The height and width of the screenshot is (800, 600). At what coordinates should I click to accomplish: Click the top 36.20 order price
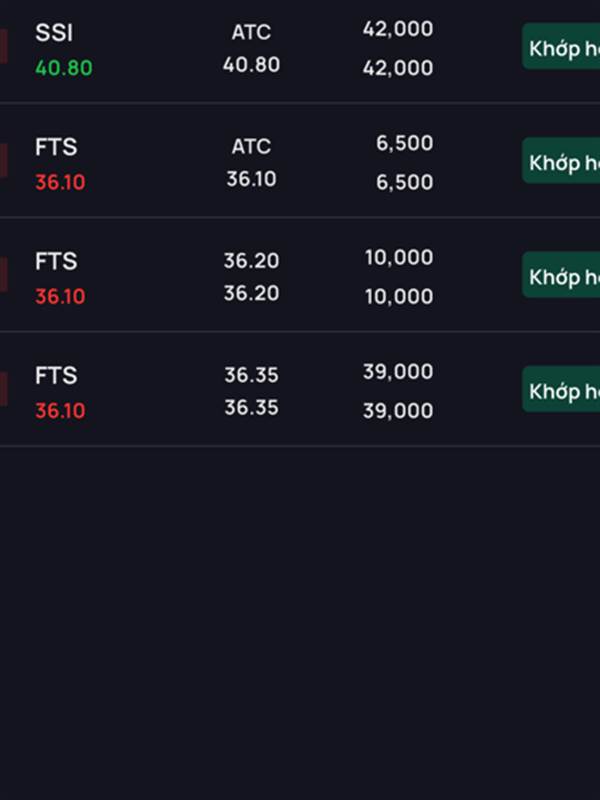(251, 261)
